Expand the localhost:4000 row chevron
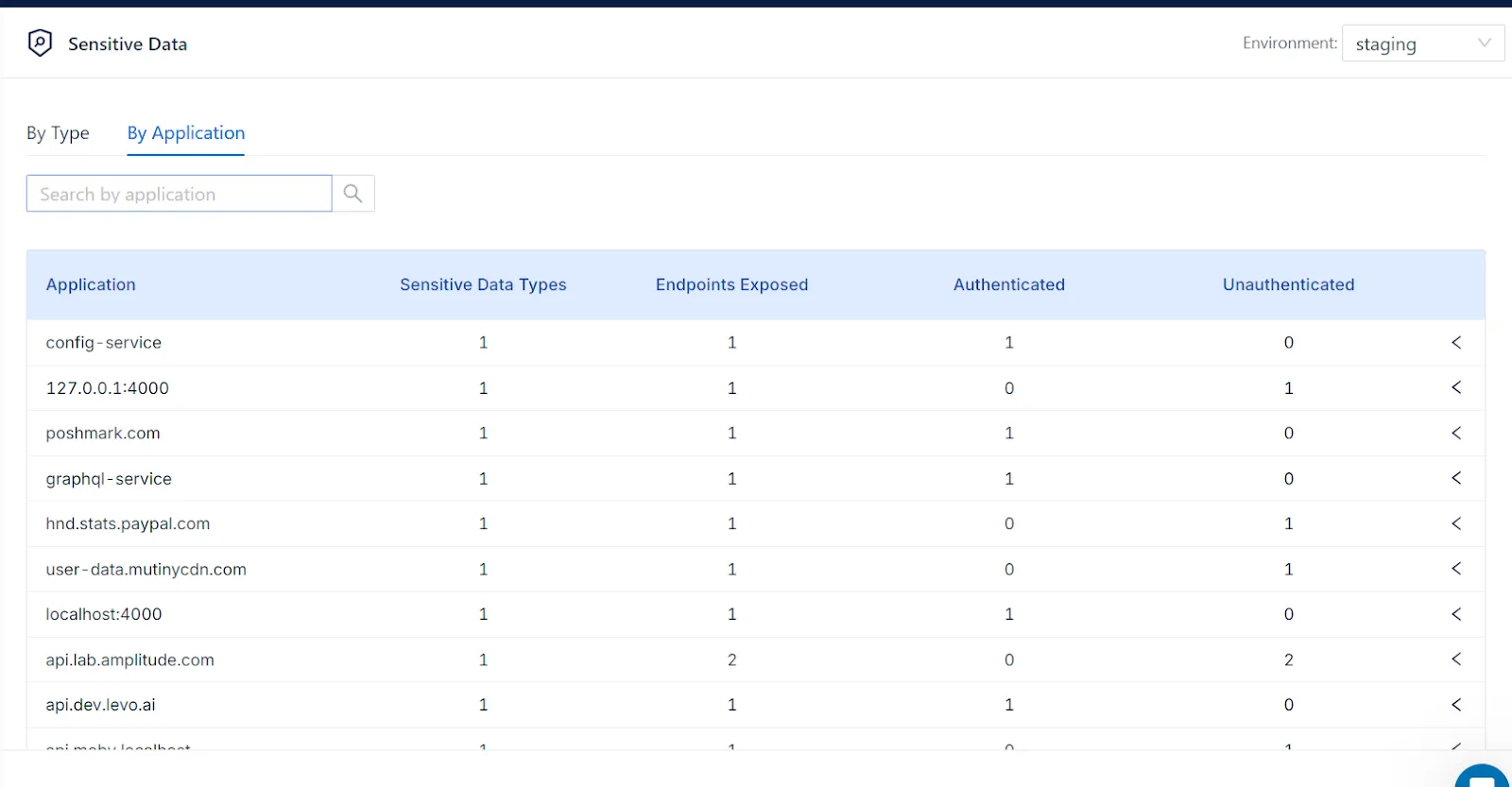1512x787 pixels. pyautogui.click(x=1456, y=615)
